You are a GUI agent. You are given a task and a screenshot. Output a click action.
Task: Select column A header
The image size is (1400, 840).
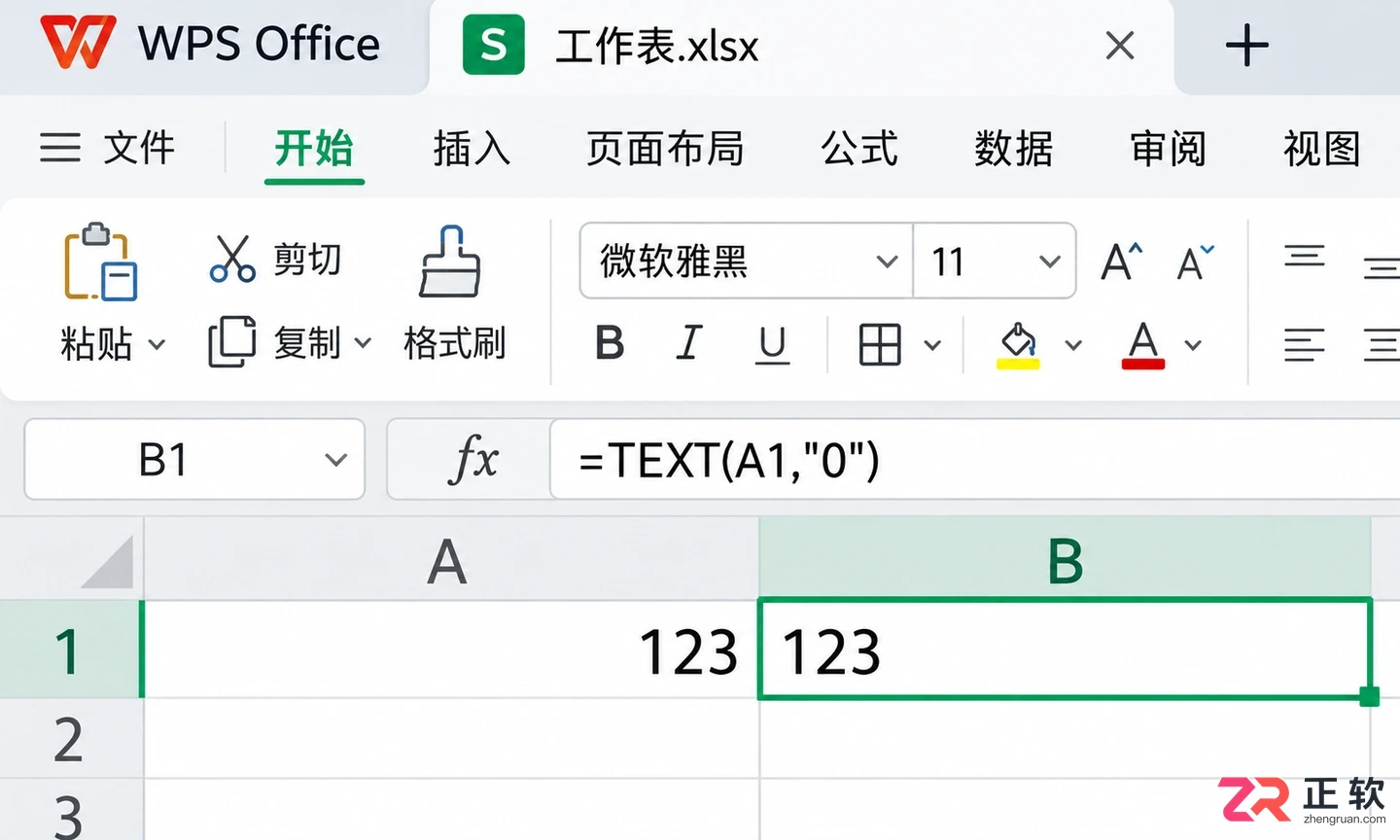(451, 561)
